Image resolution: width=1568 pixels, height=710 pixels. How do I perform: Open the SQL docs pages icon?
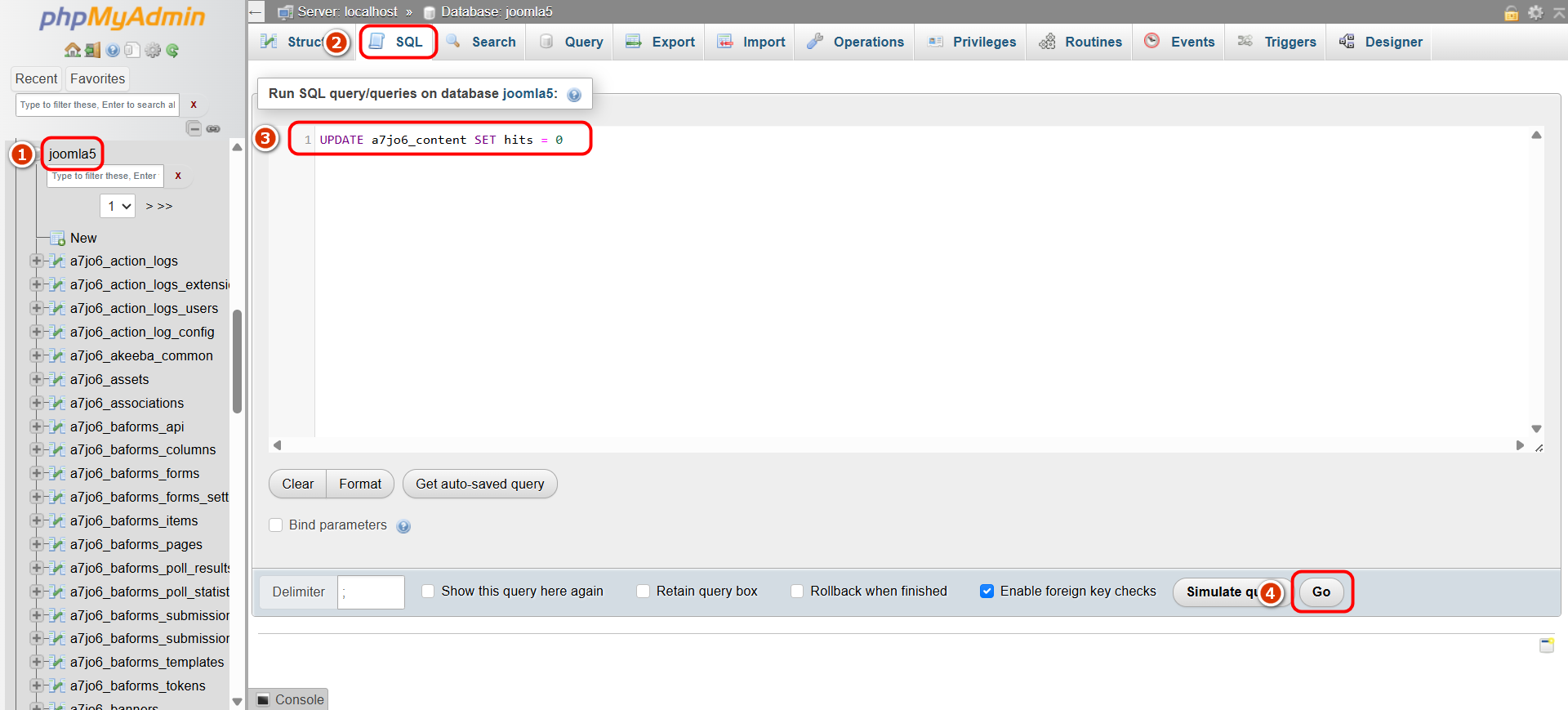point(132,51)
